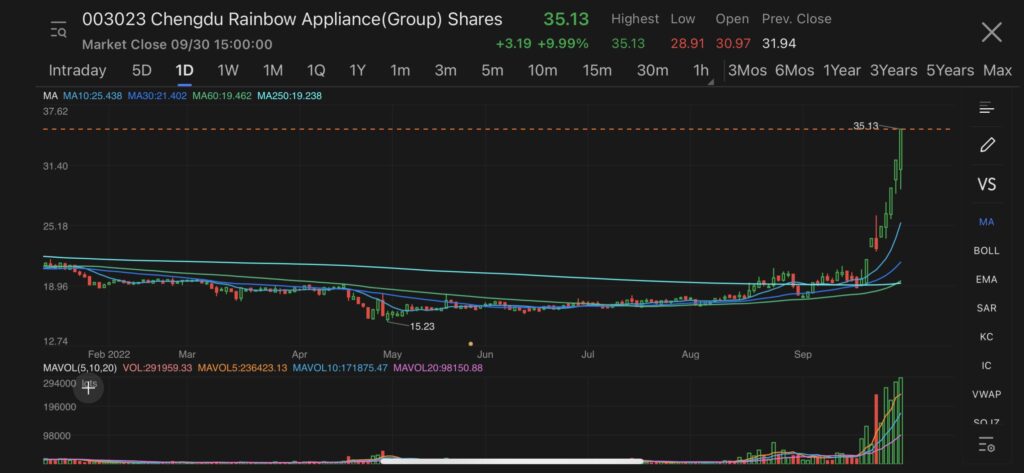Screen dimensions: 1024x473
Task: Switch to the 5D tab
Action: click(x=141, y=71)
